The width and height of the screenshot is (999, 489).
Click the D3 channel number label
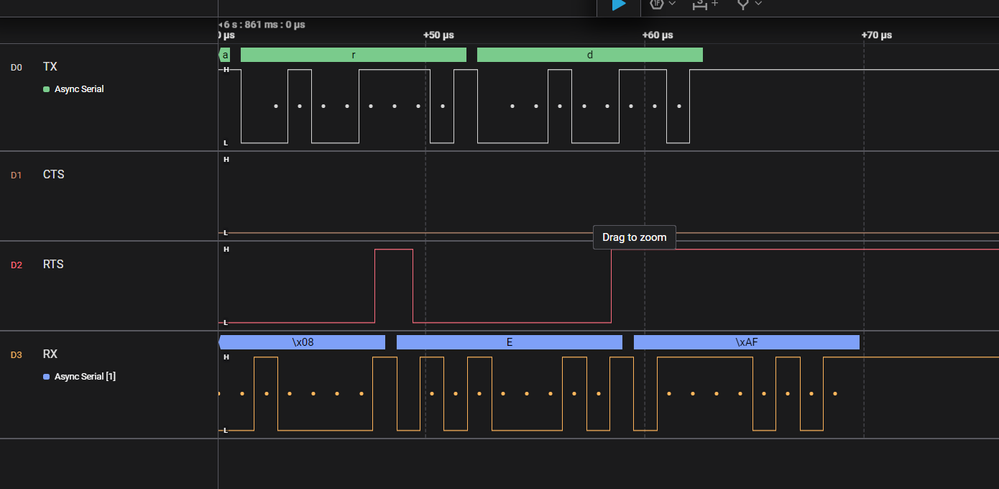[16, 355]
